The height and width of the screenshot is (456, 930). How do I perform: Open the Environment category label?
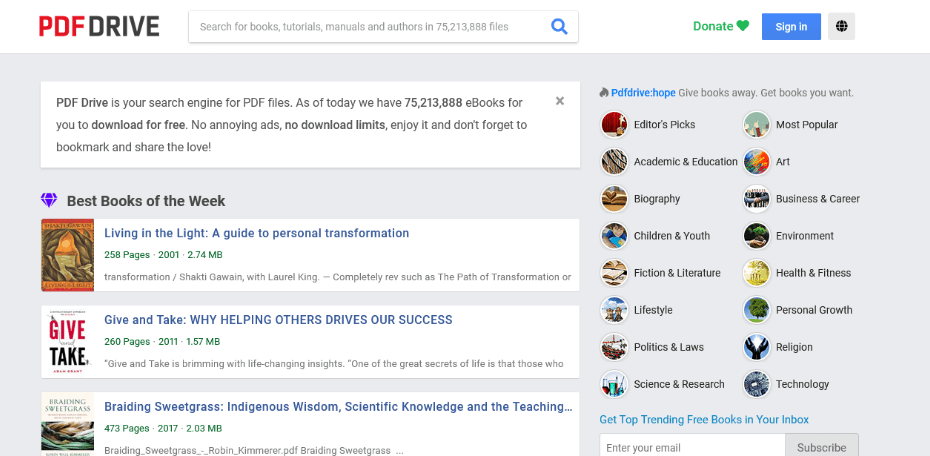pos(805,235)
